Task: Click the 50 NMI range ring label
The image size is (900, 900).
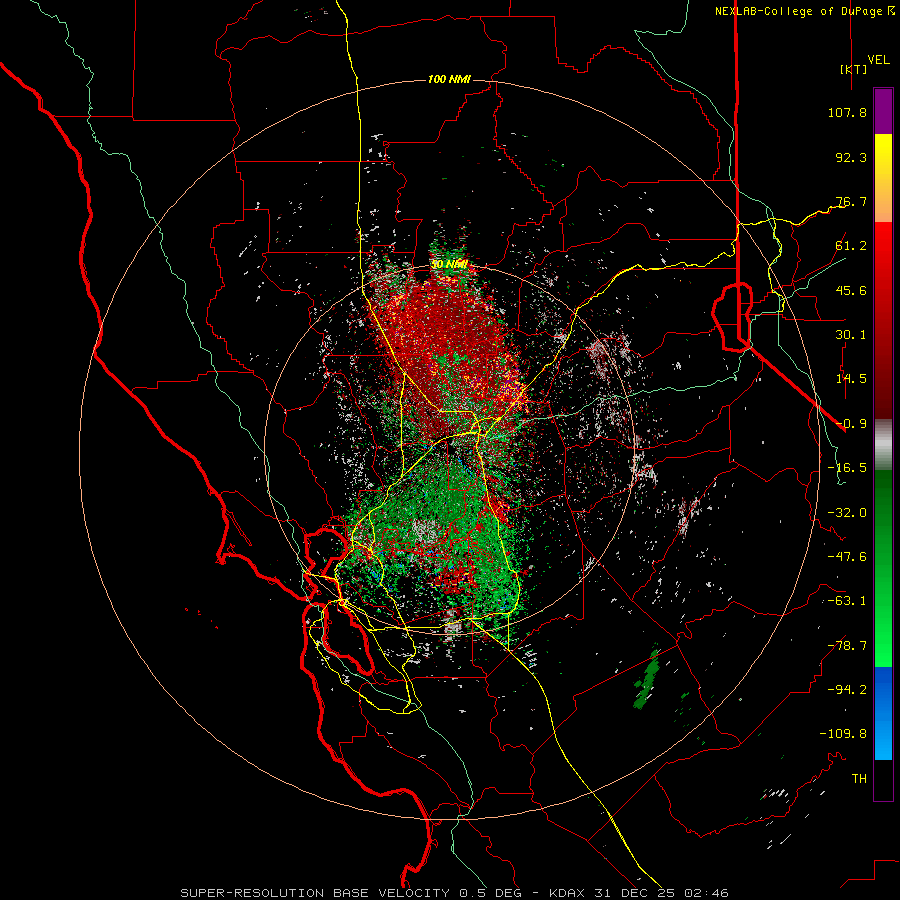Action: 449,265
